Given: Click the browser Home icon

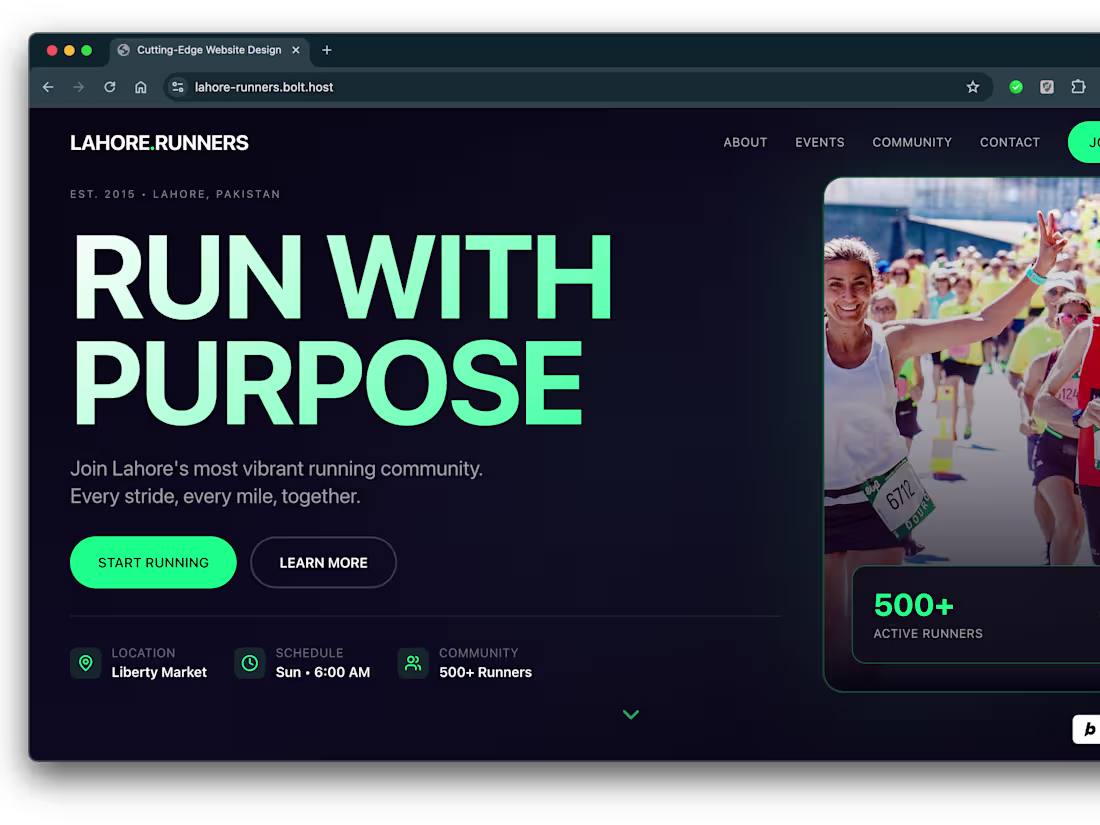Looking at the screenshot, I should point(141,87).
